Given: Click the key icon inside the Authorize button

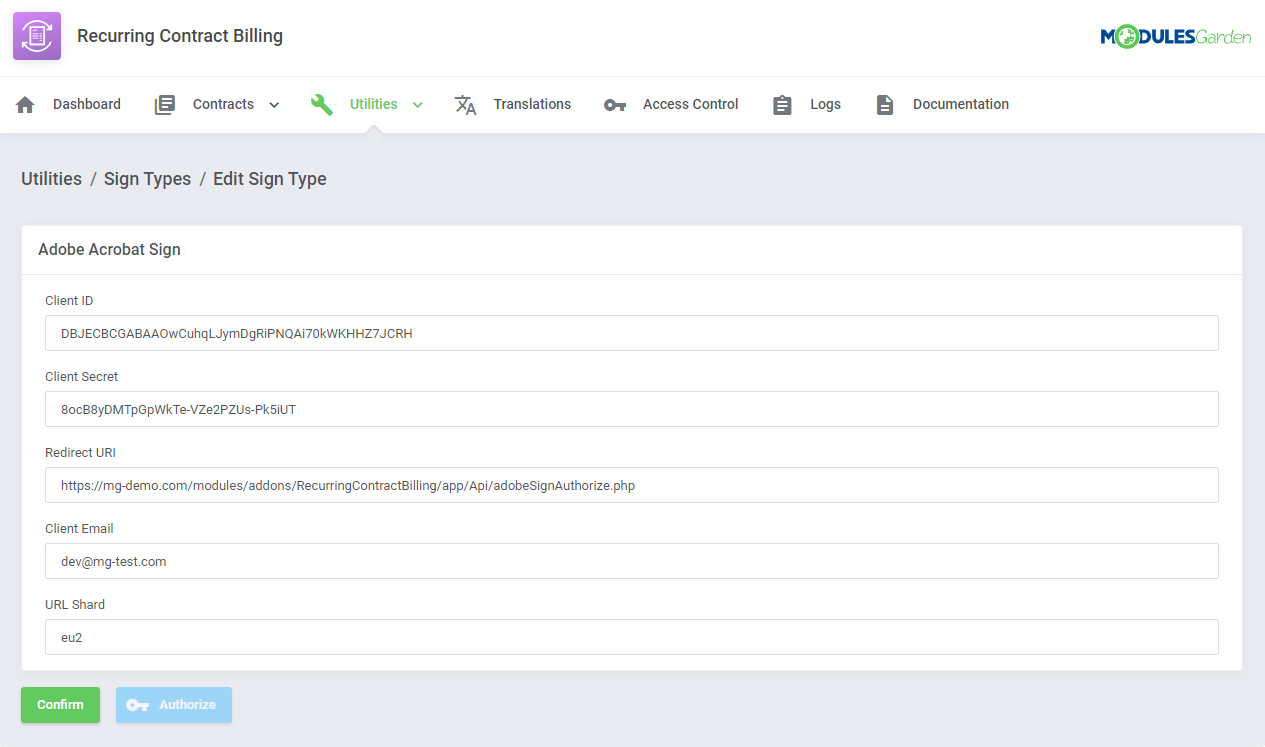Looking at the screenshot, I should tap(139, 705).
